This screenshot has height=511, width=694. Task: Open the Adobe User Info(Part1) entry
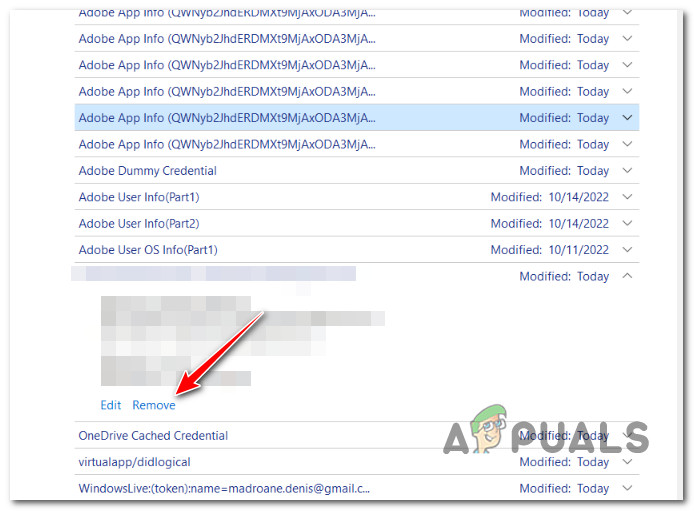[139, 197]
